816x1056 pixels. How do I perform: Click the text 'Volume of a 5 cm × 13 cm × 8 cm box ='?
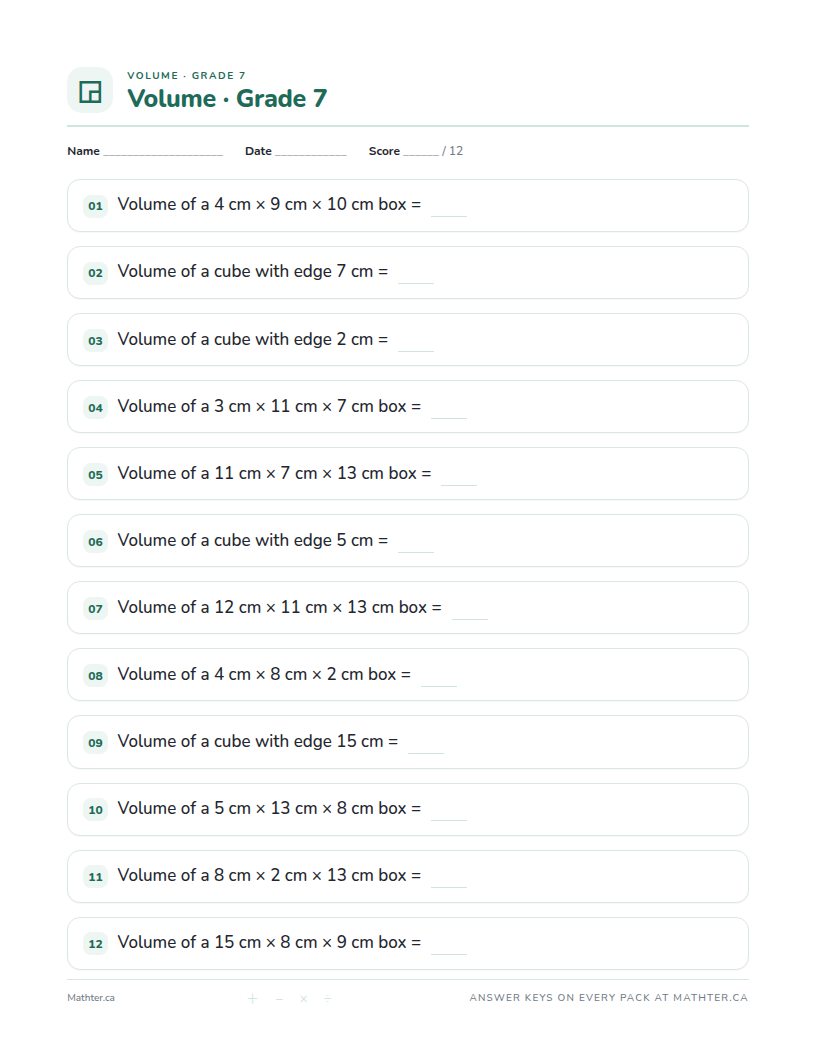coord(269,808)
